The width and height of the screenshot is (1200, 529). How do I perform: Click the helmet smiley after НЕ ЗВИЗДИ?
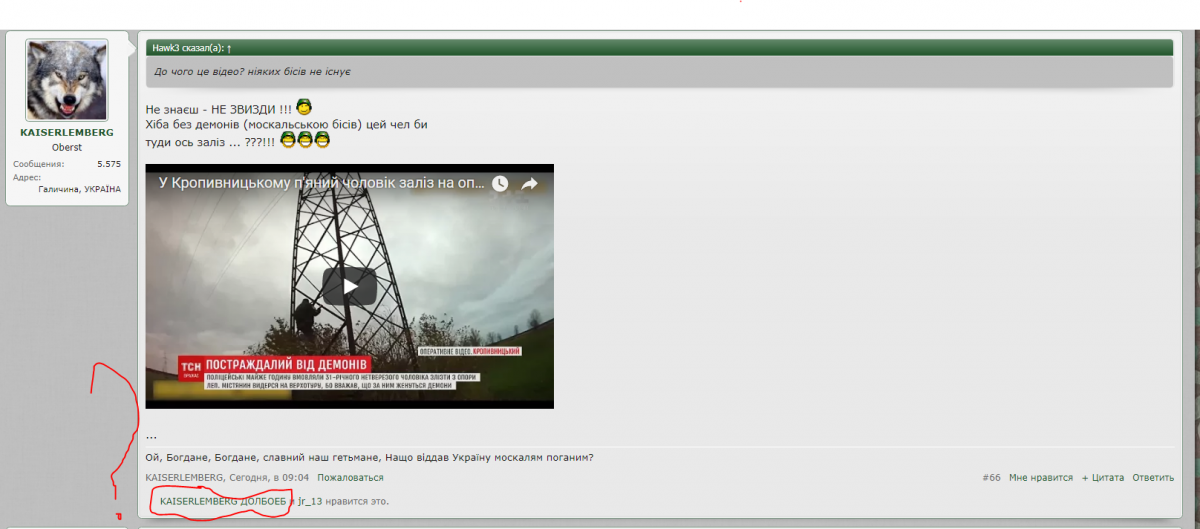tap(305, 106)
